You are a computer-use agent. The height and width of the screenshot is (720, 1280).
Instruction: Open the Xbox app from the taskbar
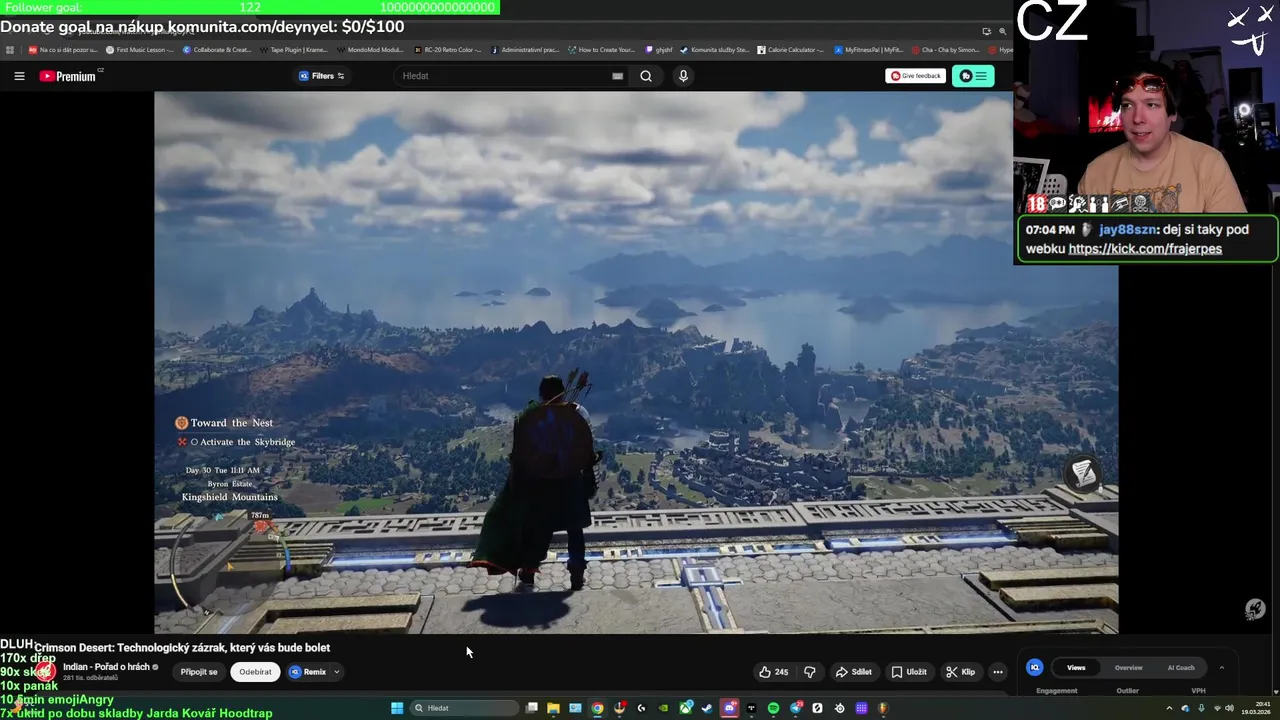tap(686, 708)
